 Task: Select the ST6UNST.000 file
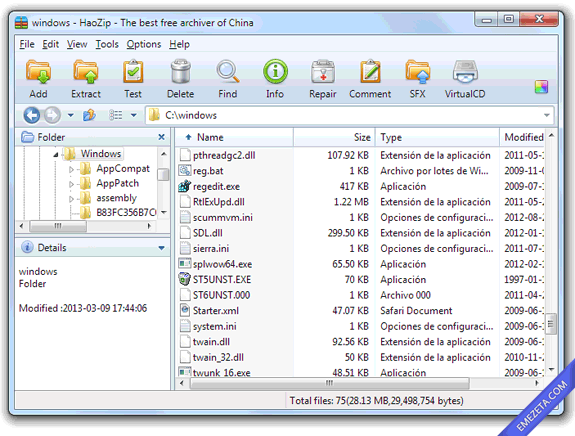221,295
